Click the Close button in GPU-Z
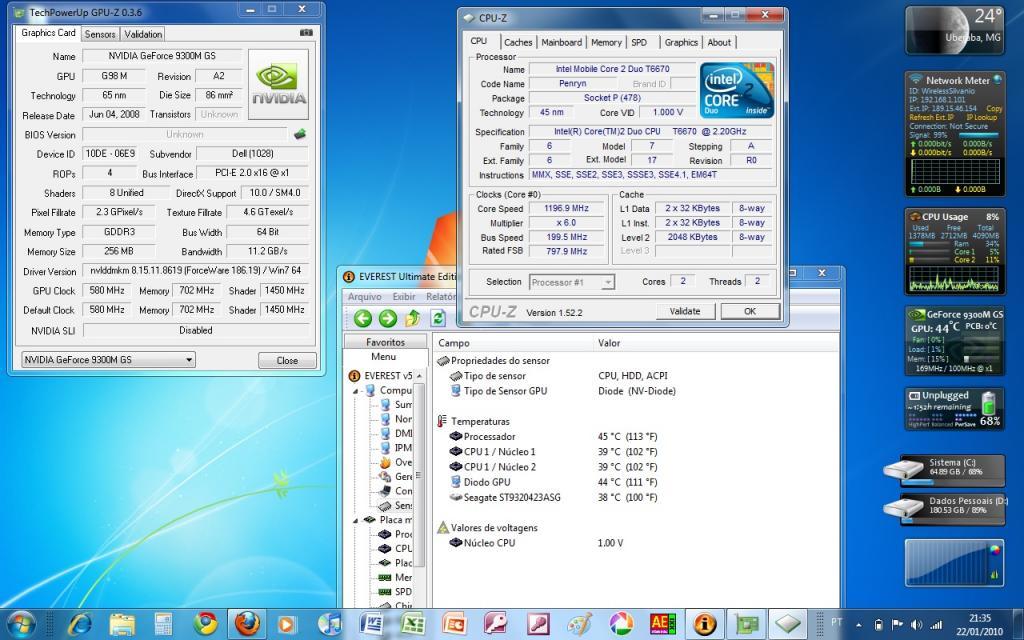Screen dimensions: 1024x640 (287, 360)
